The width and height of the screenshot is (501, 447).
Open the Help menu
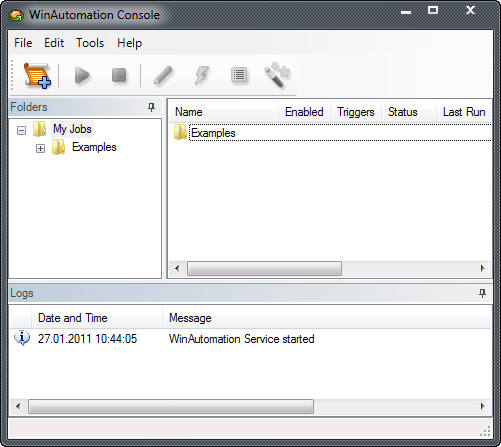click(x=129, y=43)
